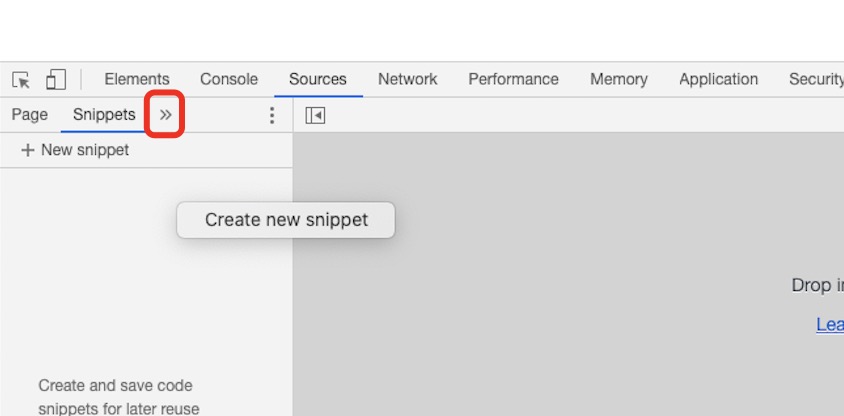Select the Snippets navigator tab

click(x=104, y=115)
